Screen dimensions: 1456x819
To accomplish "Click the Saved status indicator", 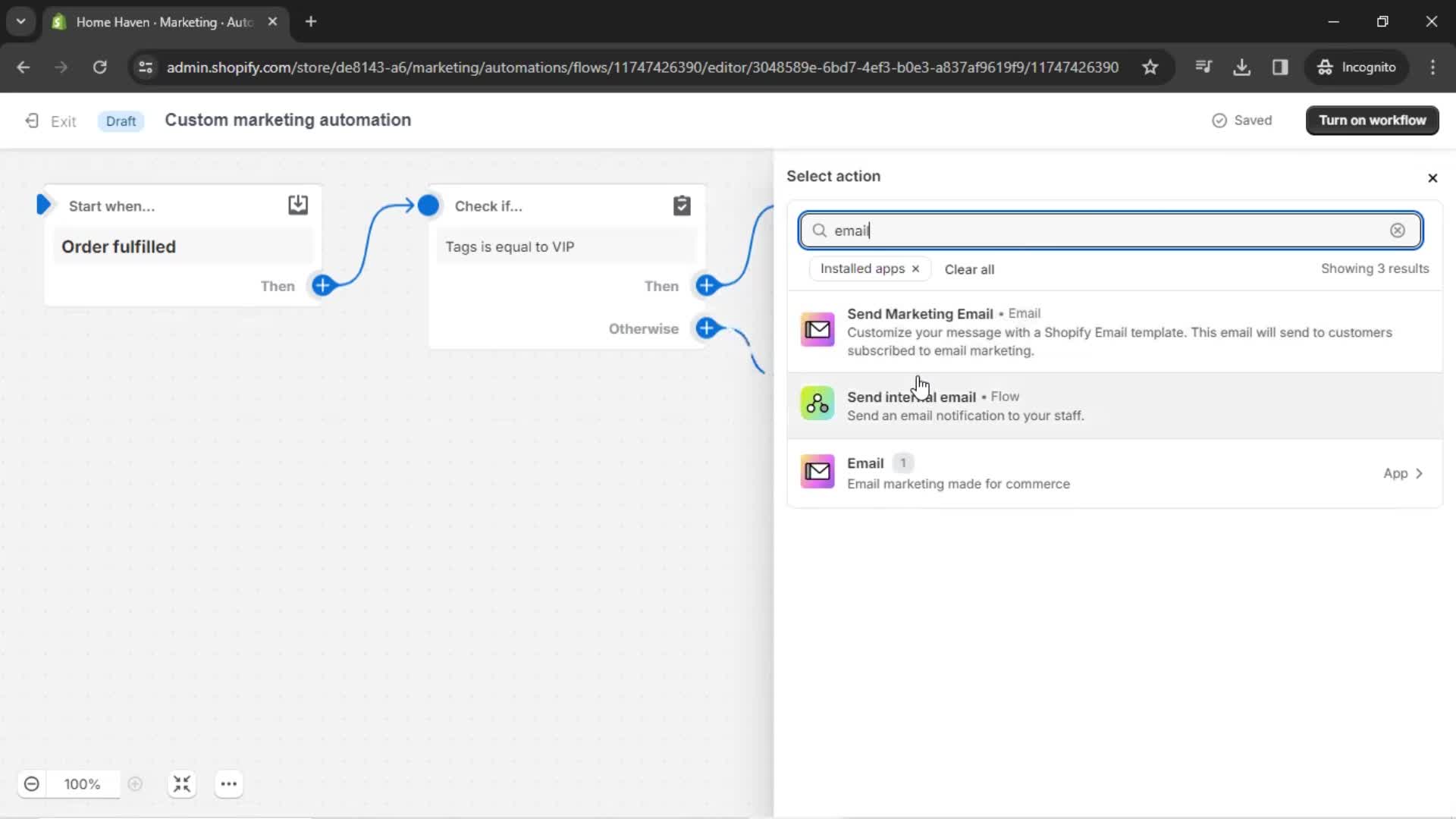I will click(1244, 120).
